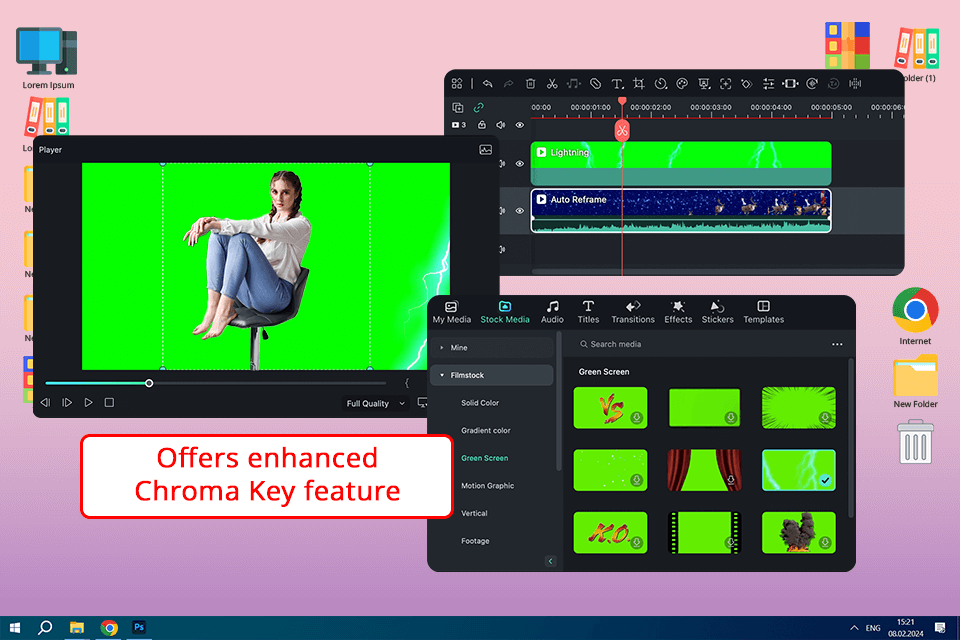Click the stop square button in Player

tap(109, 402)
